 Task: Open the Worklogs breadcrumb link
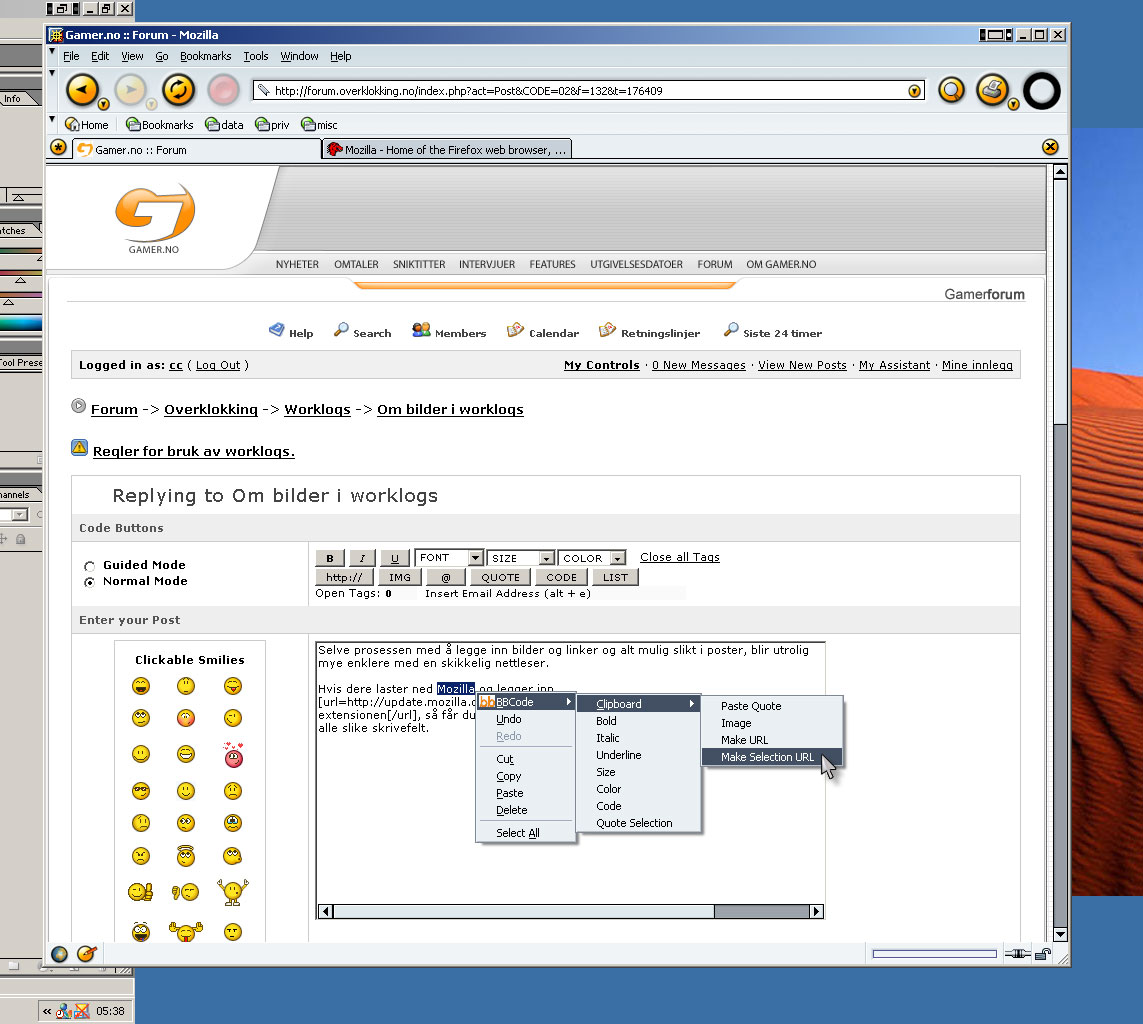coord(317,410)
